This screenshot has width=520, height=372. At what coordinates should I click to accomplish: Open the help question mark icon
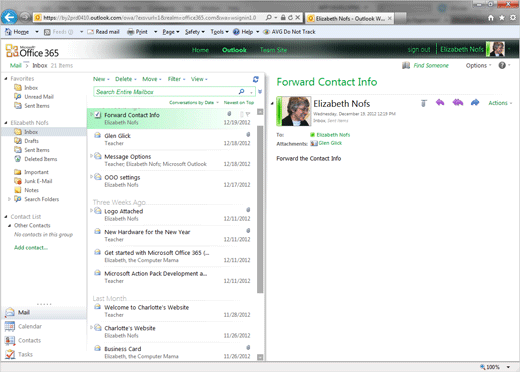502,65
